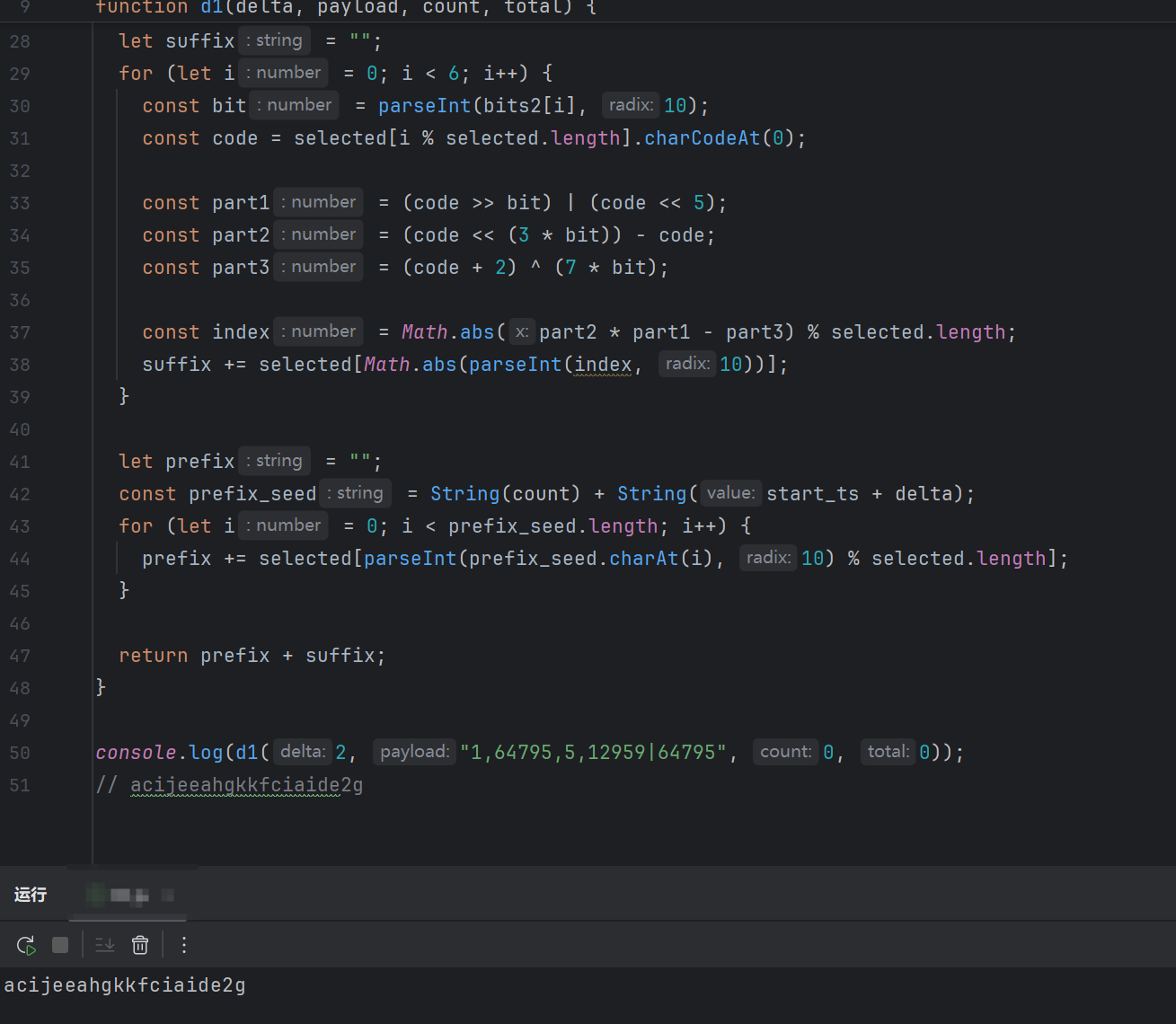Stop the running process

[60, 945]
